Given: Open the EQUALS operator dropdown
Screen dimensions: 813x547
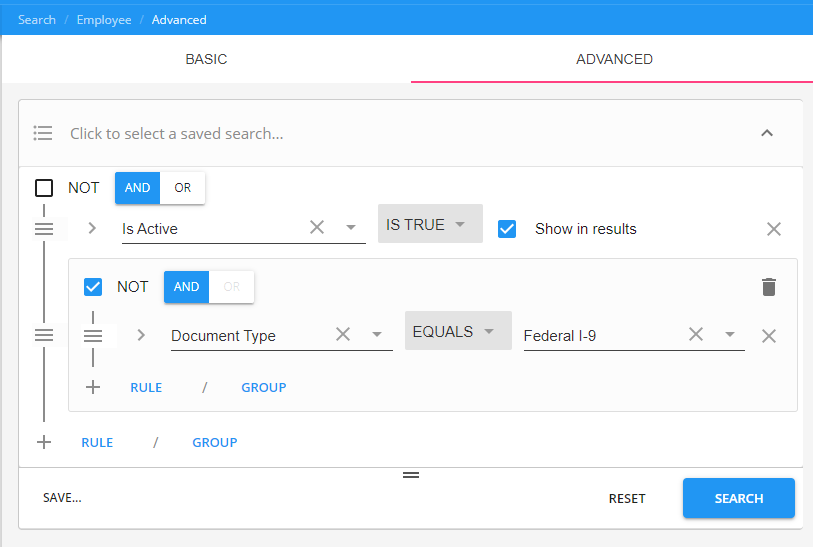Looking at the screenshot, I should point(457,331).
